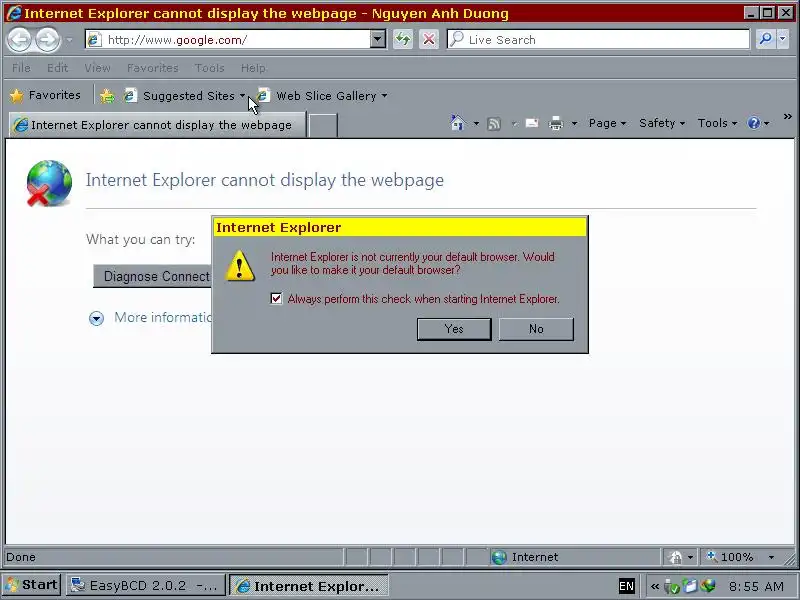Click the Home icon in command bar
The image size is (800, 600).
[458, 123]
